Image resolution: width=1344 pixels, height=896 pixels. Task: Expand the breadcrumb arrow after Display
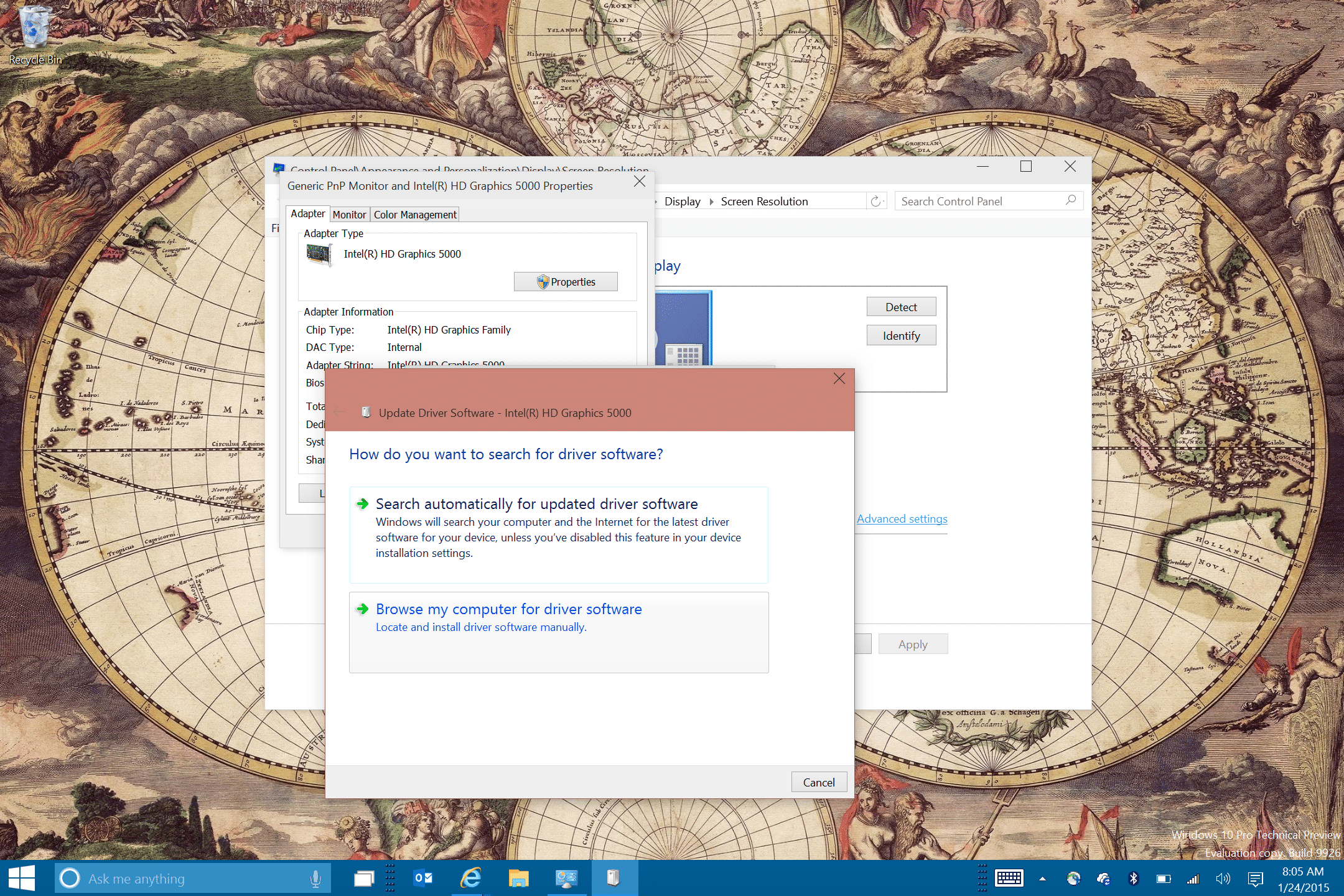(711, 202)
